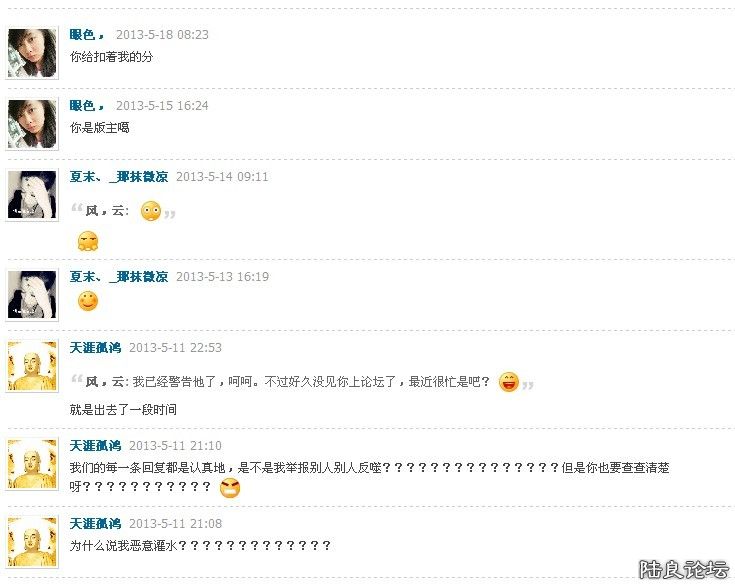Click laughing emoji ending quoted 风云 text

(x=509, y=382)
